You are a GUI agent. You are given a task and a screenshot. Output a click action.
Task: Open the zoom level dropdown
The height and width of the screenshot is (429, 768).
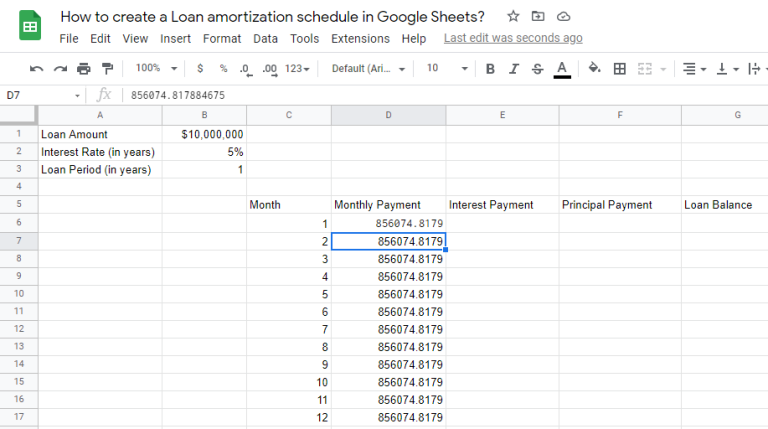156,68
